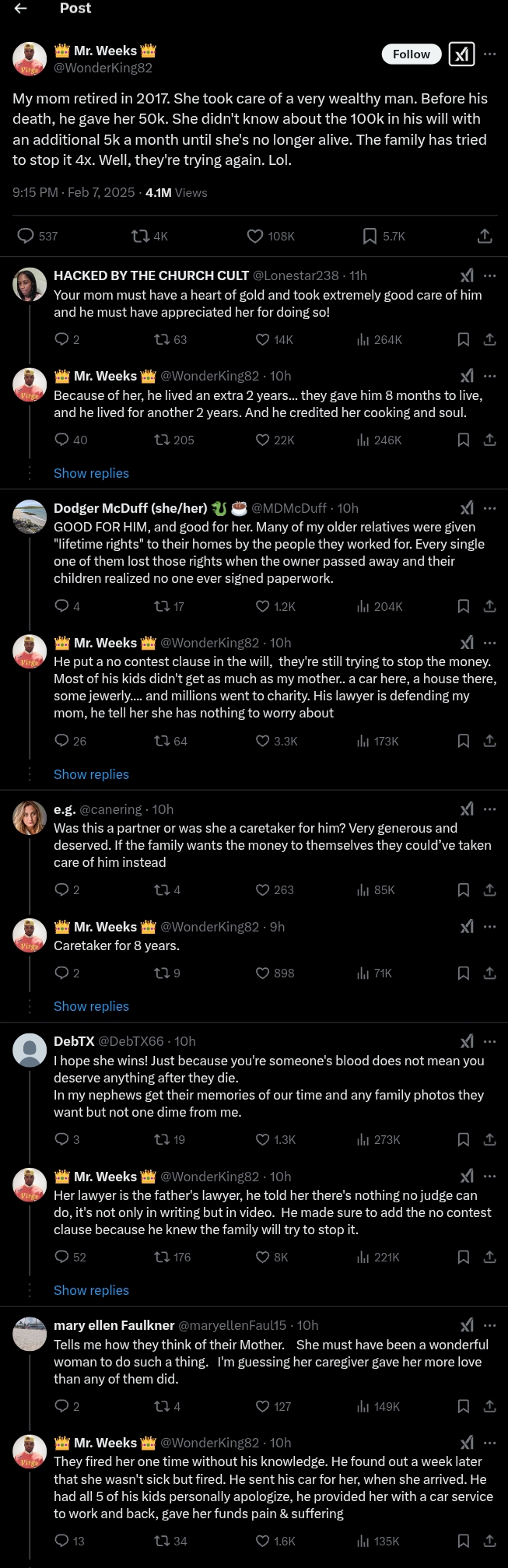Open @WonderKing82 profile handle link under main author
Viewport: 508px width, 1568px height.
[x=103, y=68]
